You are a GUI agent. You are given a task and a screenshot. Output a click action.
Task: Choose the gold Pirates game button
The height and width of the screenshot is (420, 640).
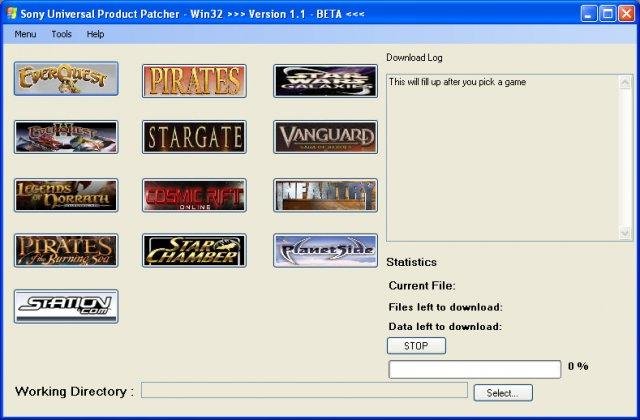click(194, 81)
